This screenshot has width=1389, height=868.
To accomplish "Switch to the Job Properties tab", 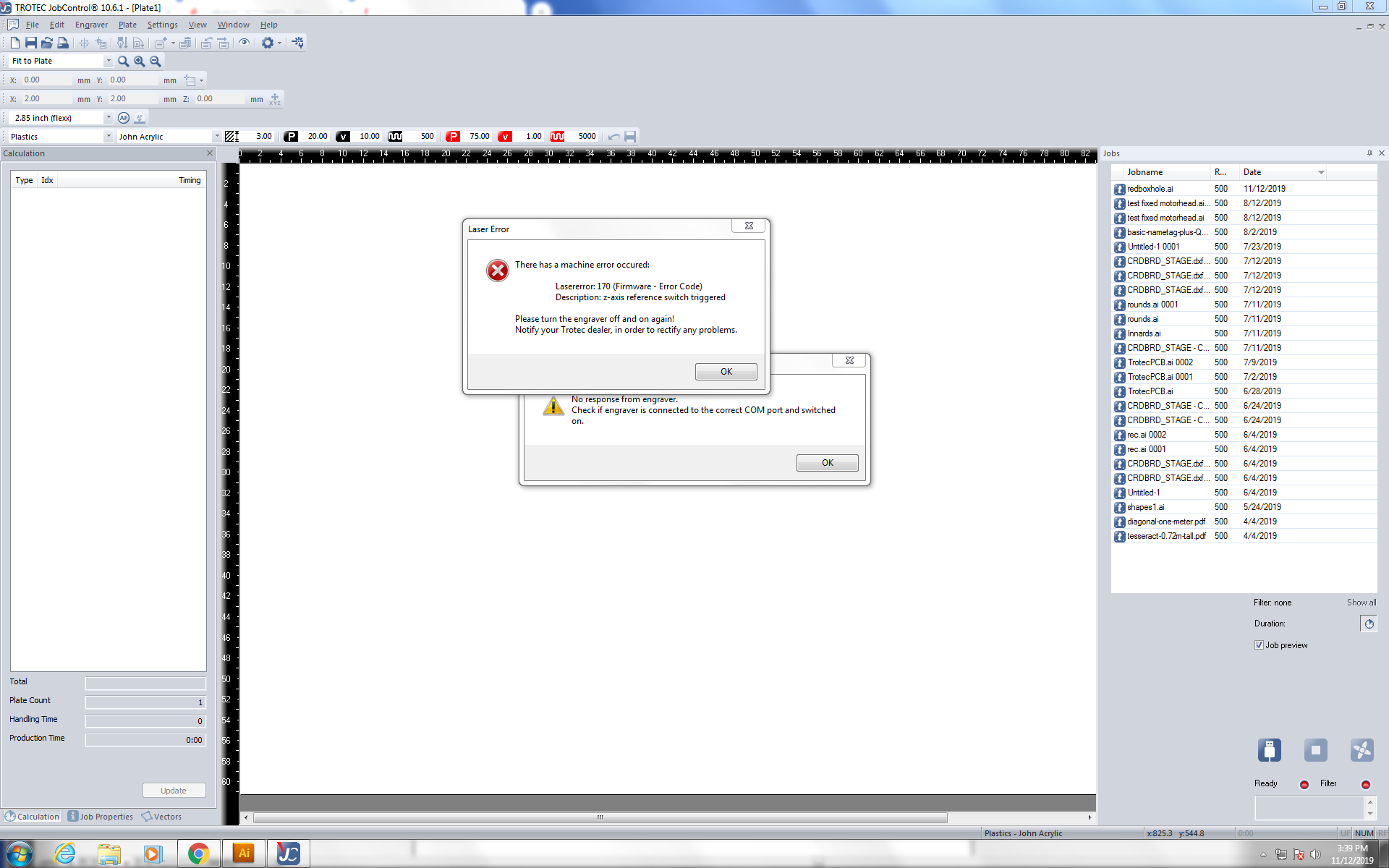I will (x=101, y=817).
